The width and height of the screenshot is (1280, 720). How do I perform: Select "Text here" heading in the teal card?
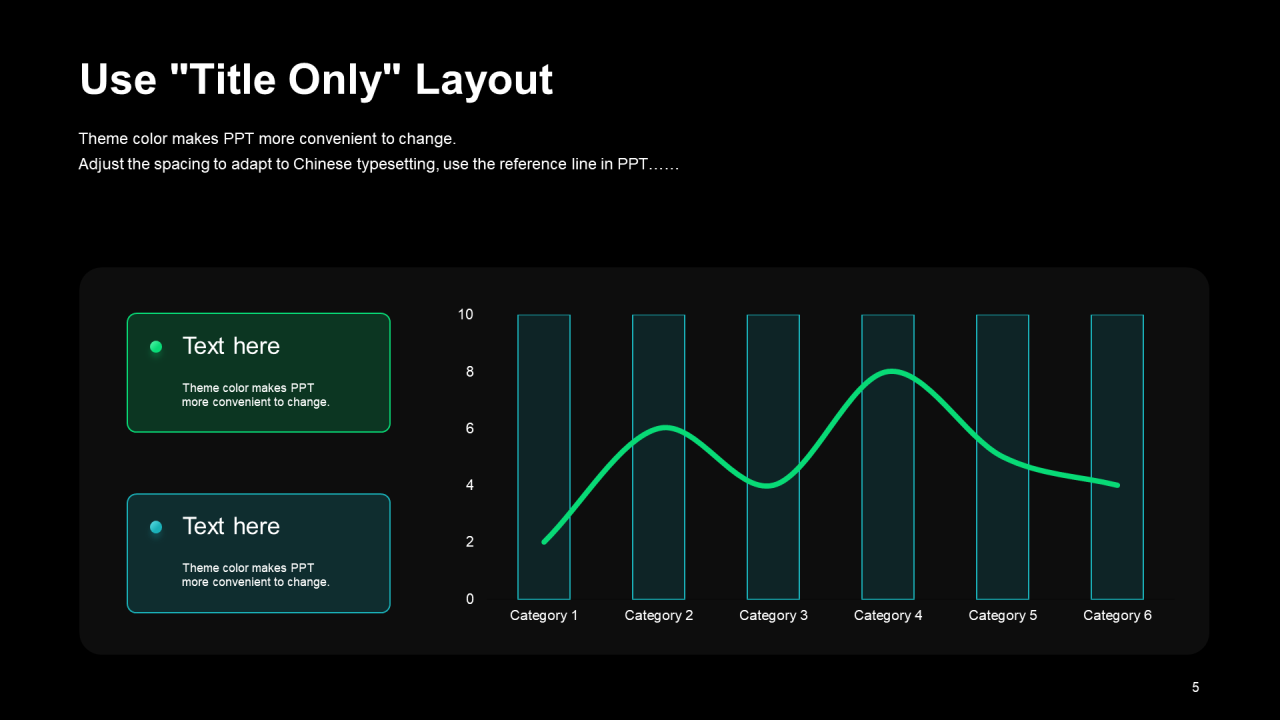pos(231,526)
